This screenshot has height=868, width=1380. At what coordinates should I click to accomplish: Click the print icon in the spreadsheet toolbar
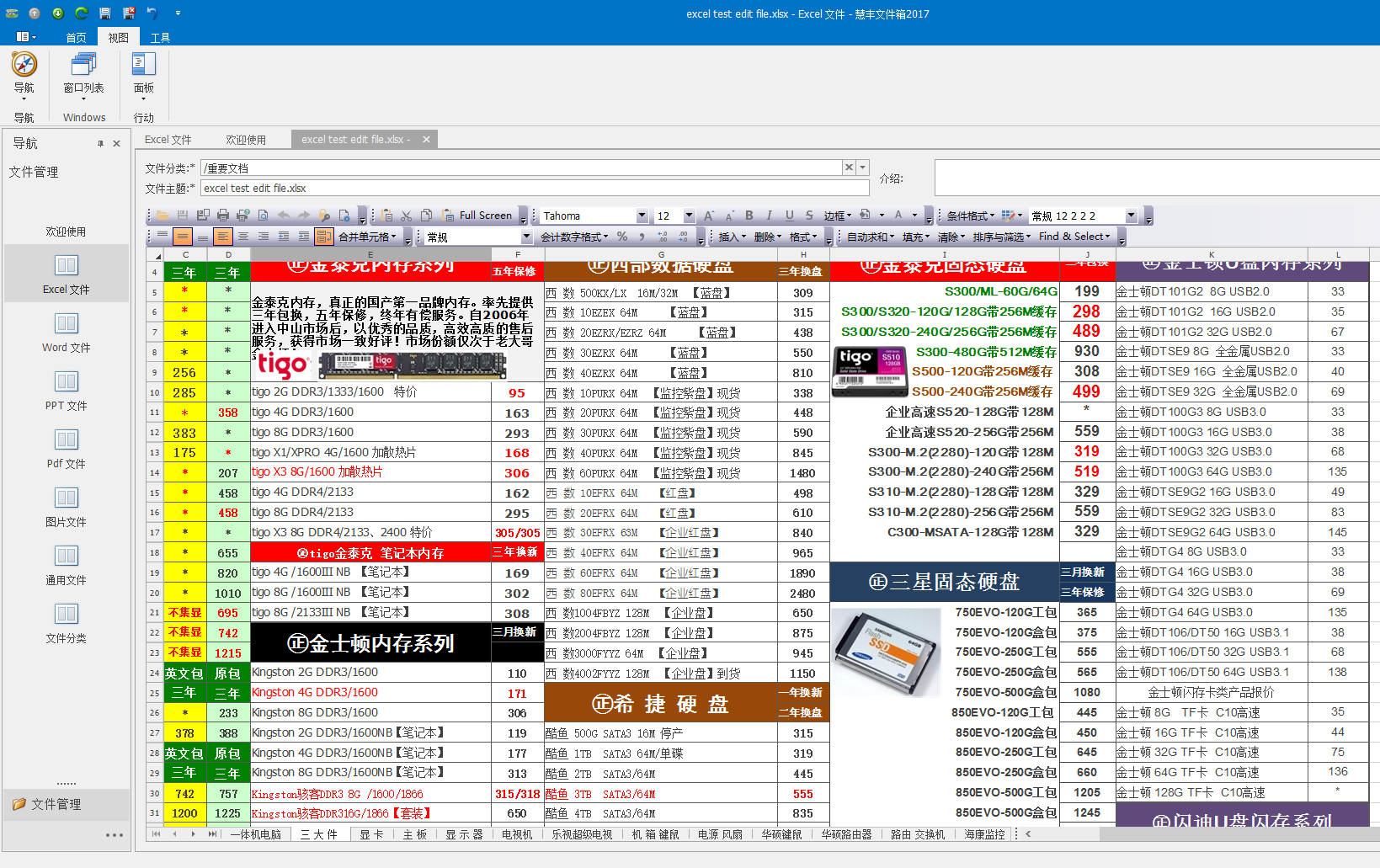click(223, 216)
